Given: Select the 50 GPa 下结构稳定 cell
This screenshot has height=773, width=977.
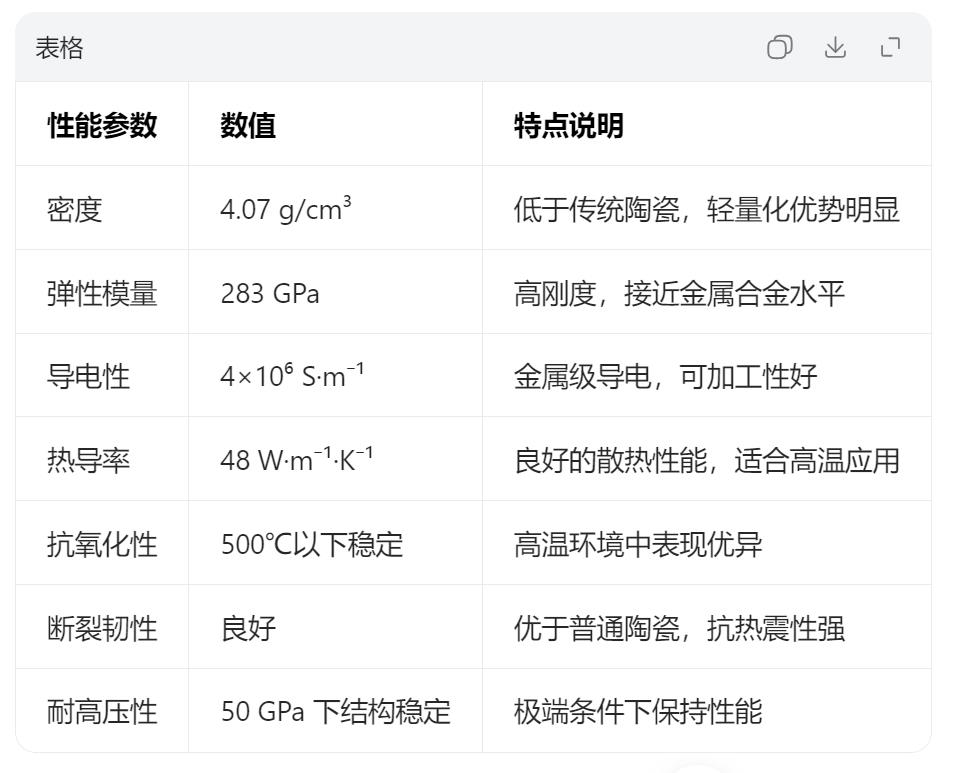Looking at the screenshot, I should pyautogui.click(x=336, y=712).
